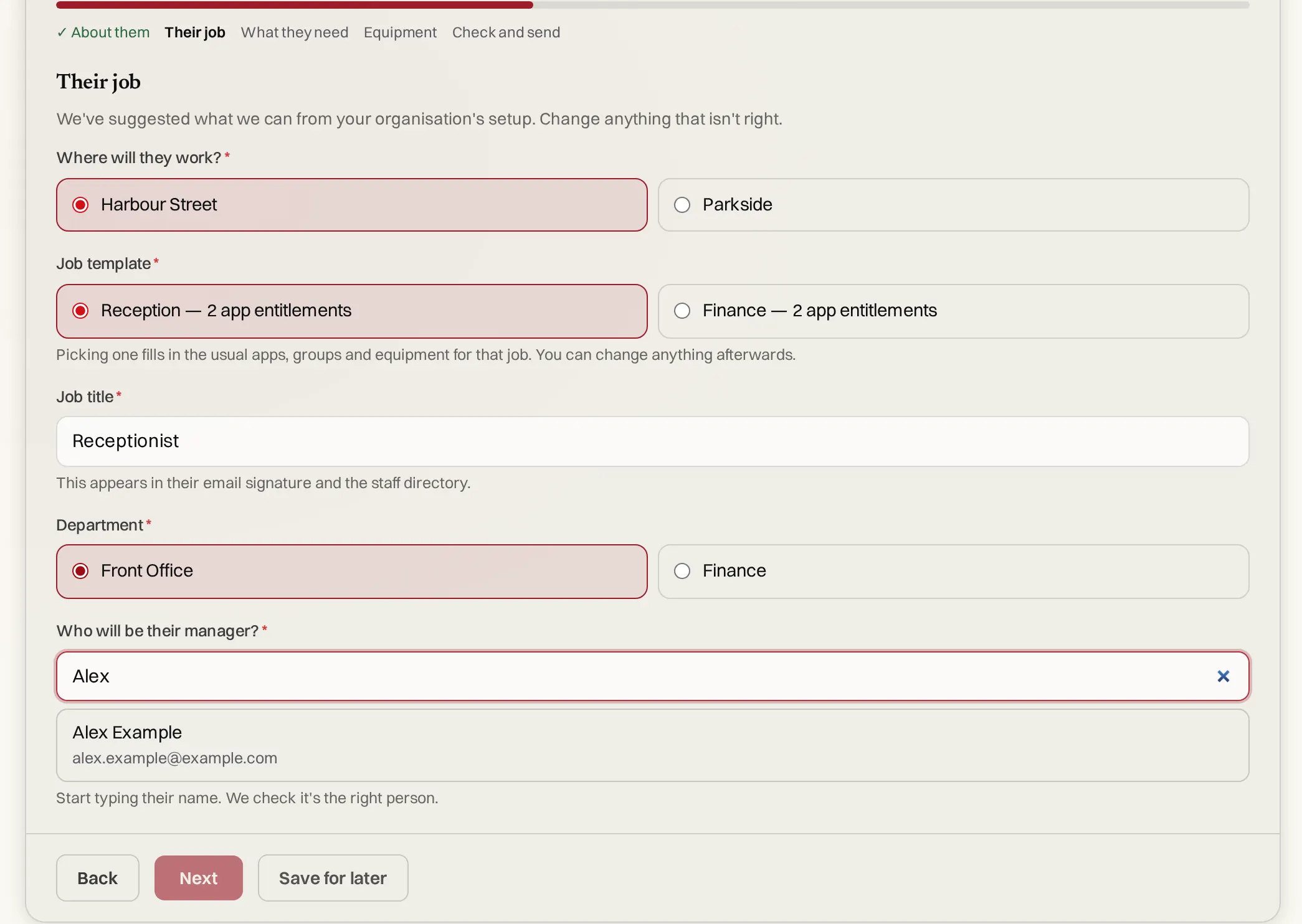Screen dimensions: 1302x924
Task: Continue with the Next button
Action: pos(199,878)
